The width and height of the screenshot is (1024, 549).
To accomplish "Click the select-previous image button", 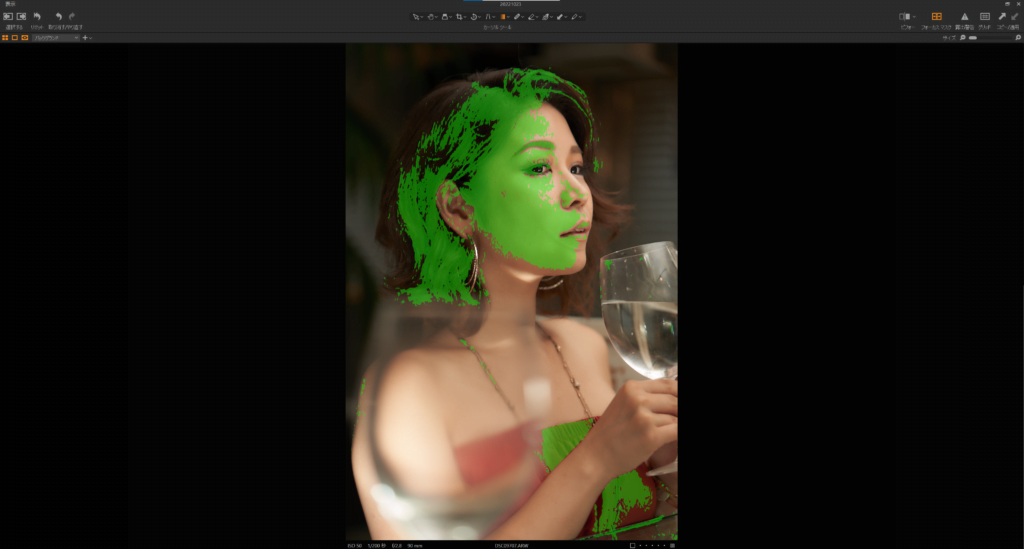I will [x=7, y=16].
